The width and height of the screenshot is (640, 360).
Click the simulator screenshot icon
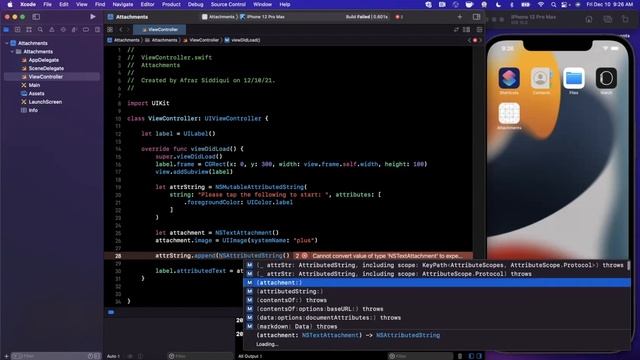[607, 19]
